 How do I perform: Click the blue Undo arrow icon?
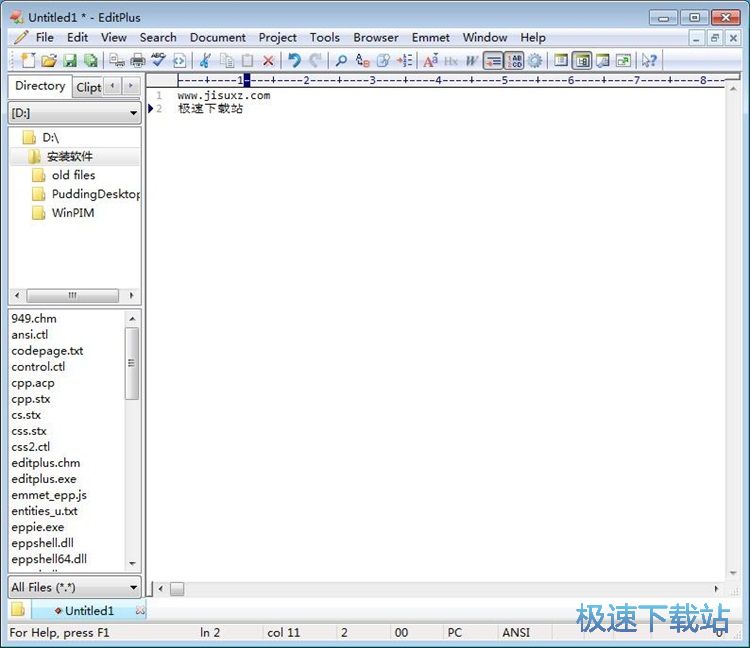(294, 61)
